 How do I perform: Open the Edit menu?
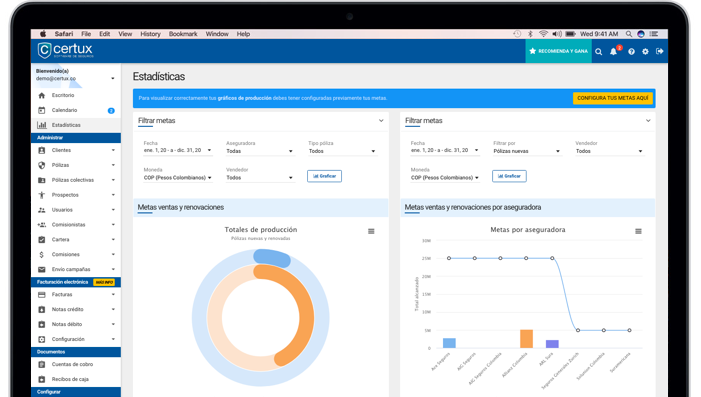click(x=105, y=34)
